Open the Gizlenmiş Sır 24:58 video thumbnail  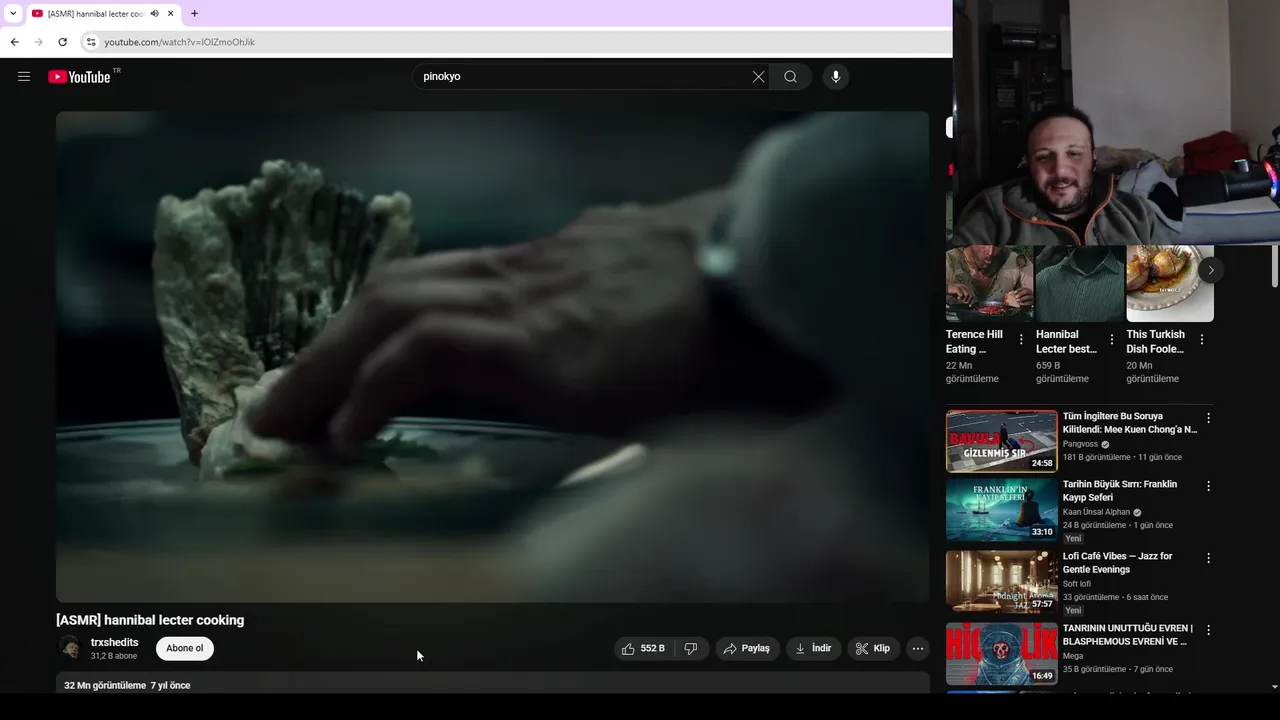(1001, 441)
